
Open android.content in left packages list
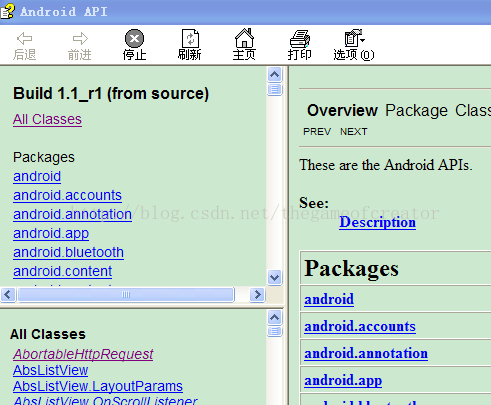pyautogui.click(x=63, y=271)
